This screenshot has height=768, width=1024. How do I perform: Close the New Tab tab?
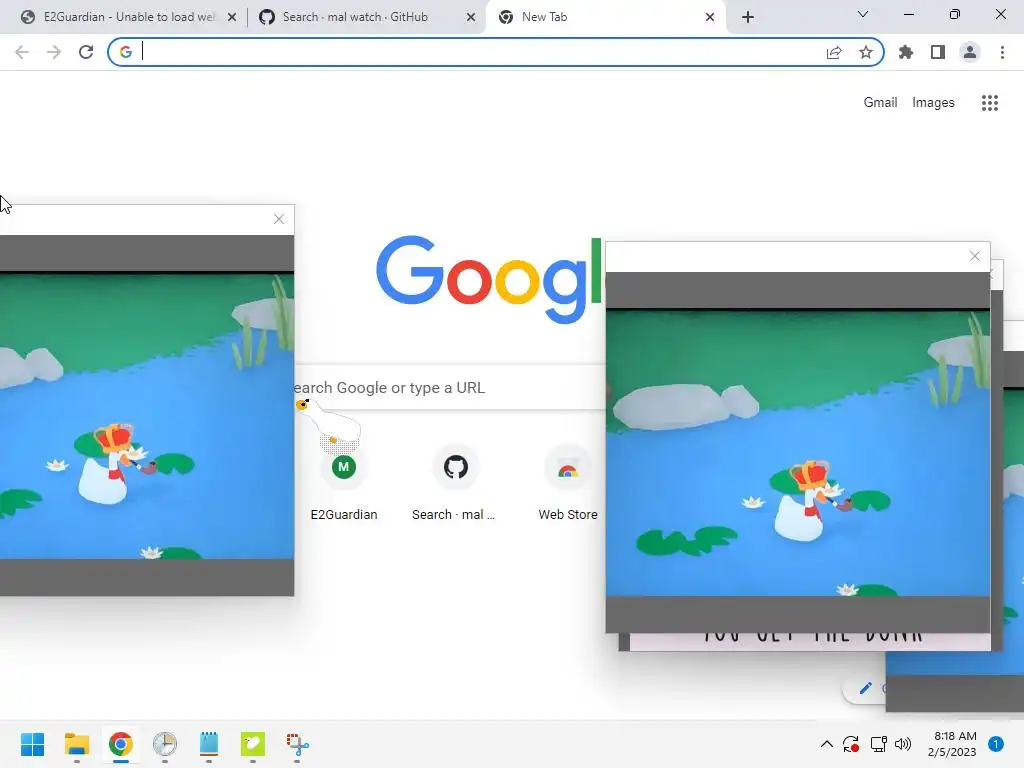click(710, 18)
